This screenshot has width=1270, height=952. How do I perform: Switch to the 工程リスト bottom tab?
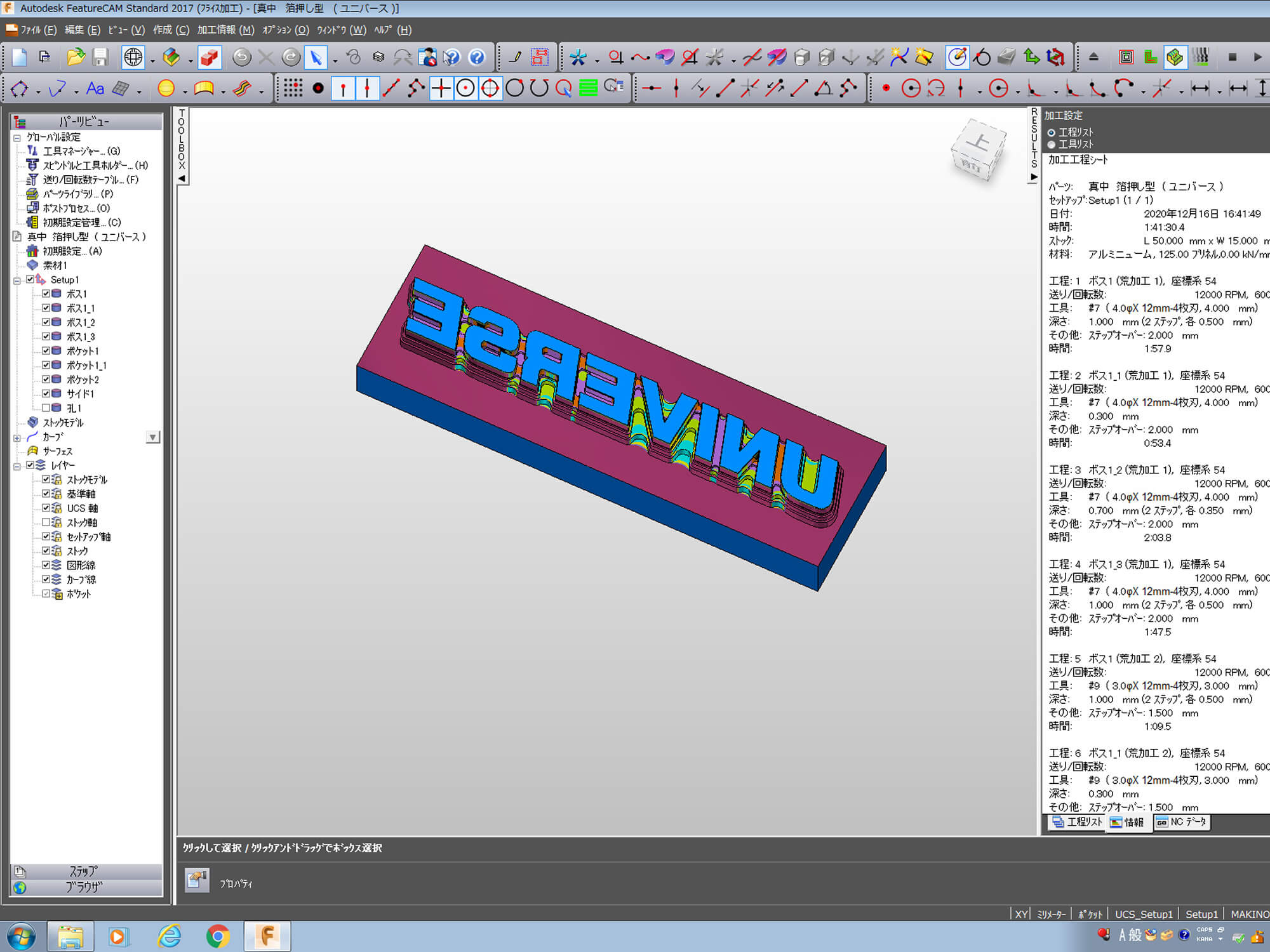tap(1076, 822)
